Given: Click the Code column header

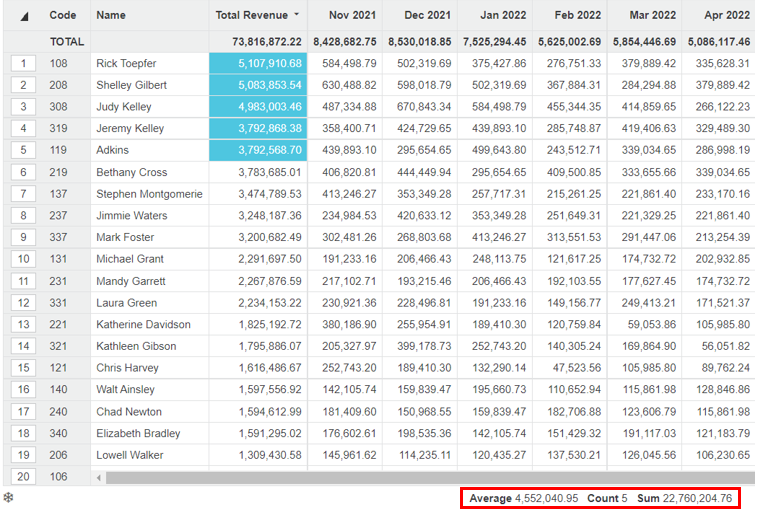Looking at the screenshot, I should coord(63,15).
